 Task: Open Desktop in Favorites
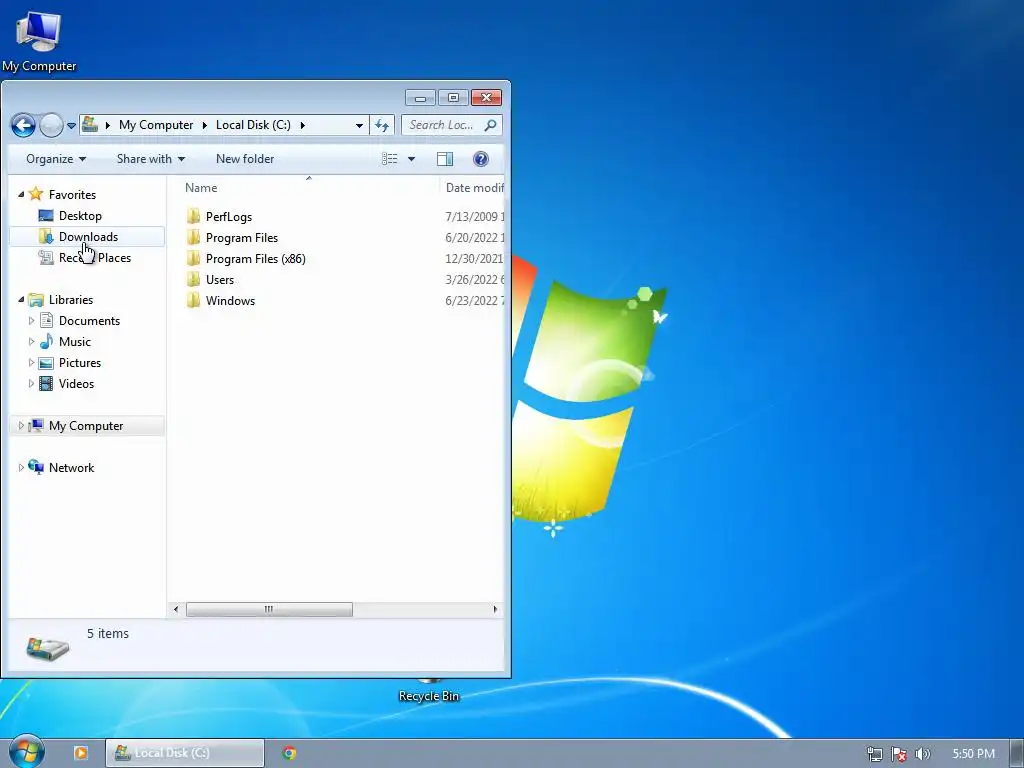pos(71,216)
